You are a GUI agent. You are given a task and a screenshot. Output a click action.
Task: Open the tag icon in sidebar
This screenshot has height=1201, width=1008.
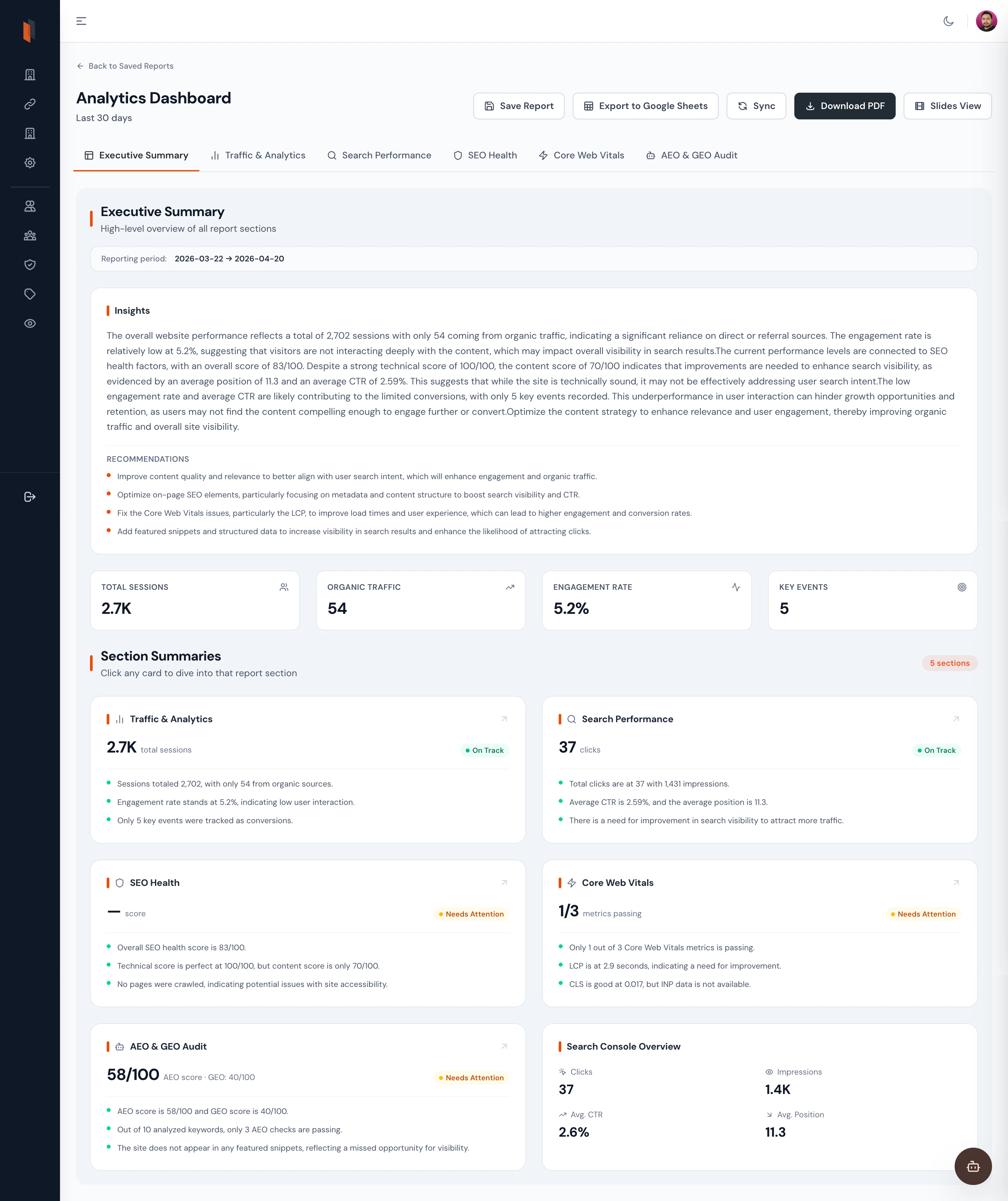click(x=30, y=294)
